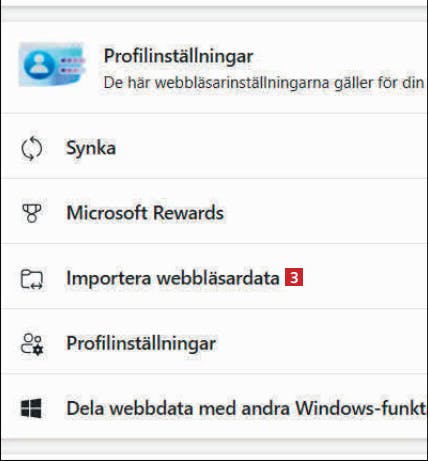This screenshot has width=428, height=461.
Task: Click the word Windows-funkt in last row
Action: pyautogui.click(x=360, y=408)
